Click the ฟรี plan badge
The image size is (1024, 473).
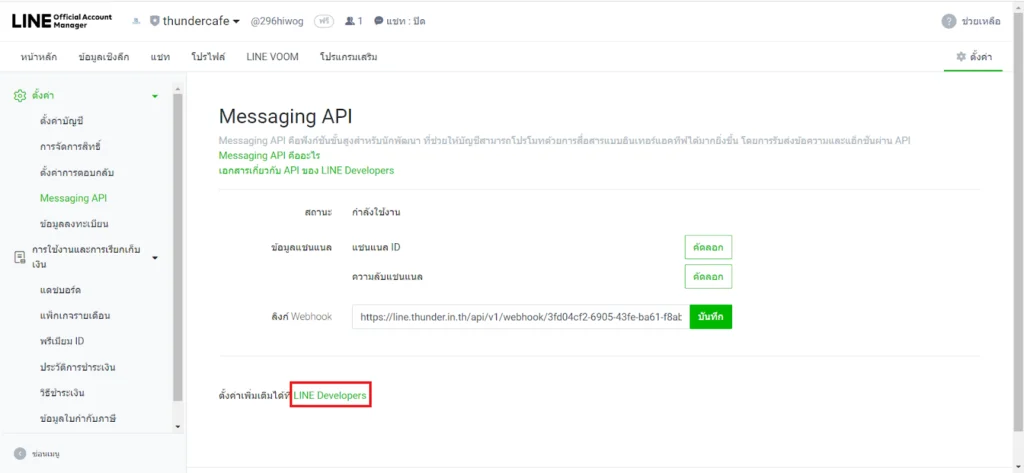click(324, 21)
